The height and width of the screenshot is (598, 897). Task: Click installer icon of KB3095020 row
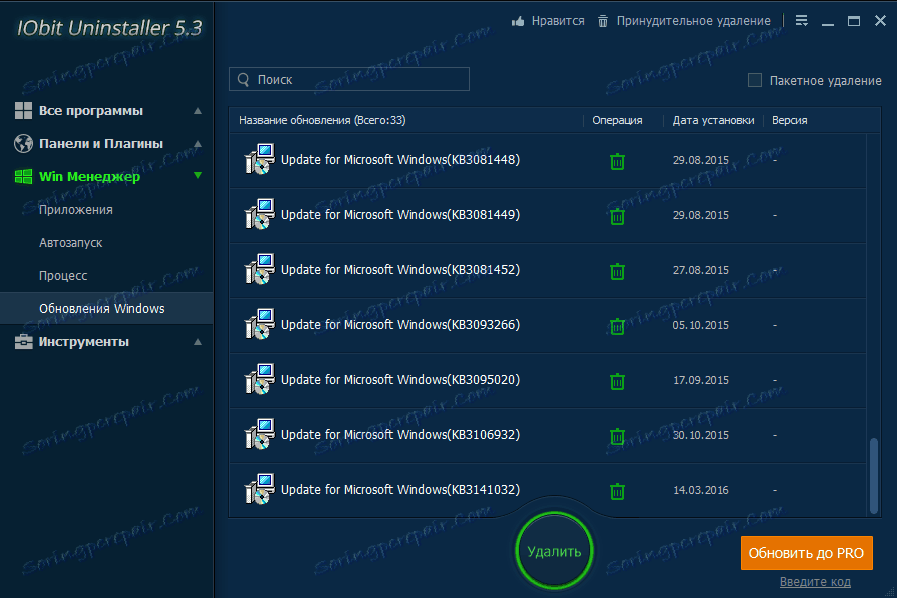pyautogui.click(x=260, y=379)
